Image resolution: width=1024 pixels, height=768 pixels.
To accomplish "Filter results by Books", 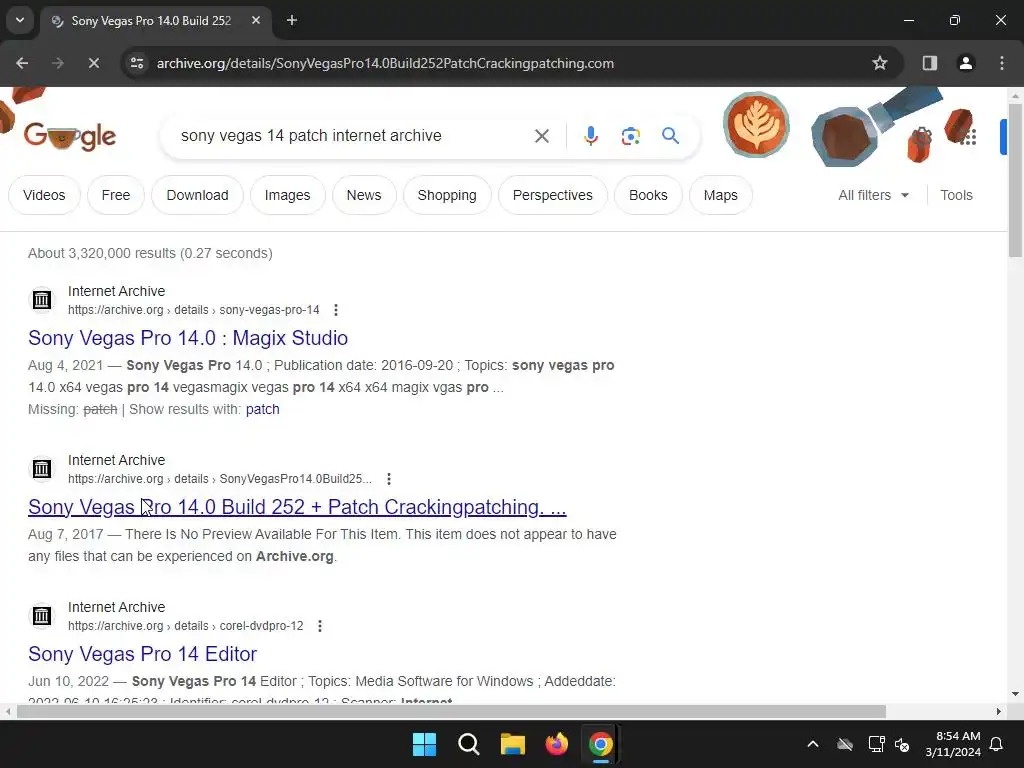I will click(648, 195).
